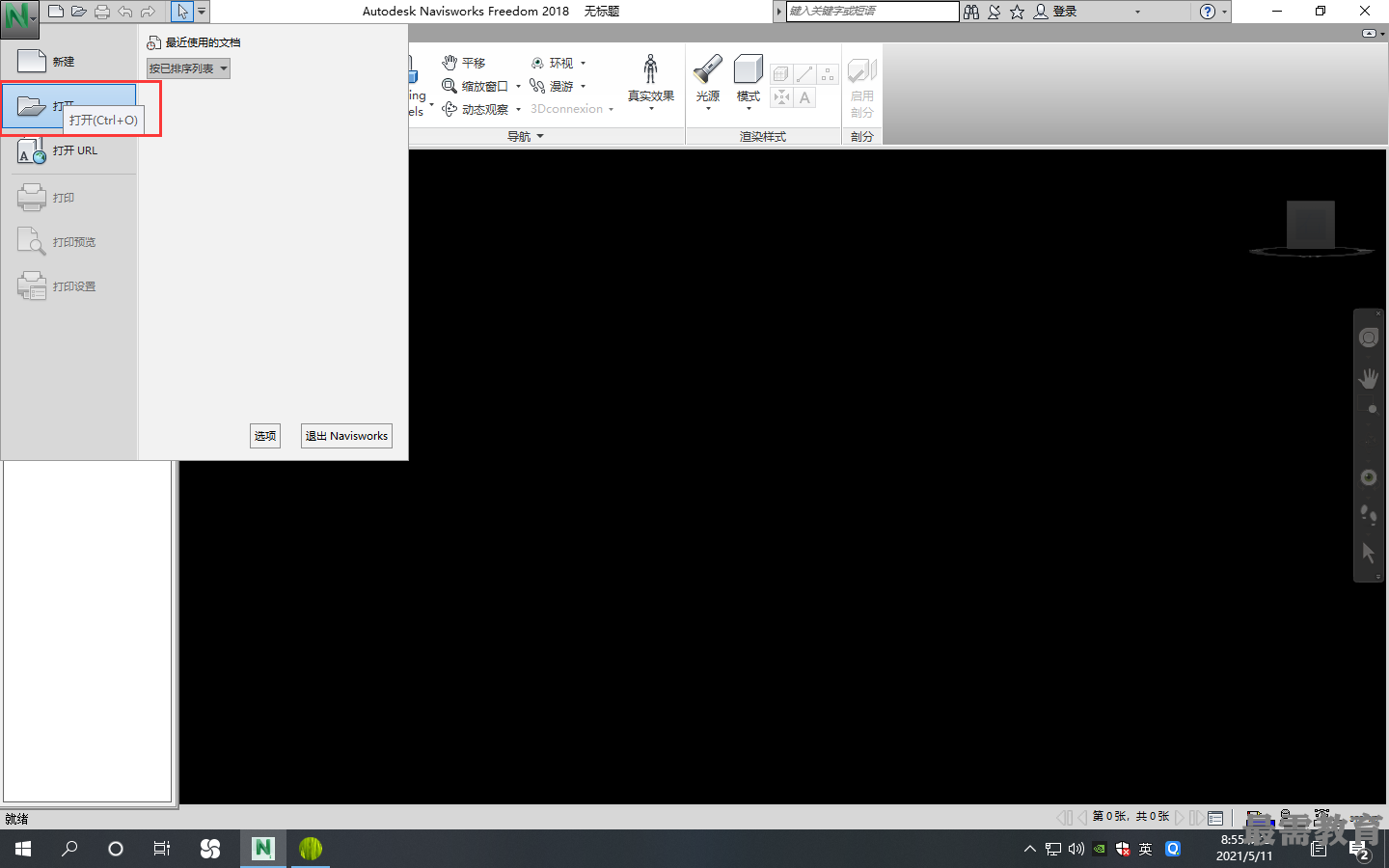Click the 光源 (Lighting) flashlight icon
The image size is (1389, 868).
[x=708, y=69]
